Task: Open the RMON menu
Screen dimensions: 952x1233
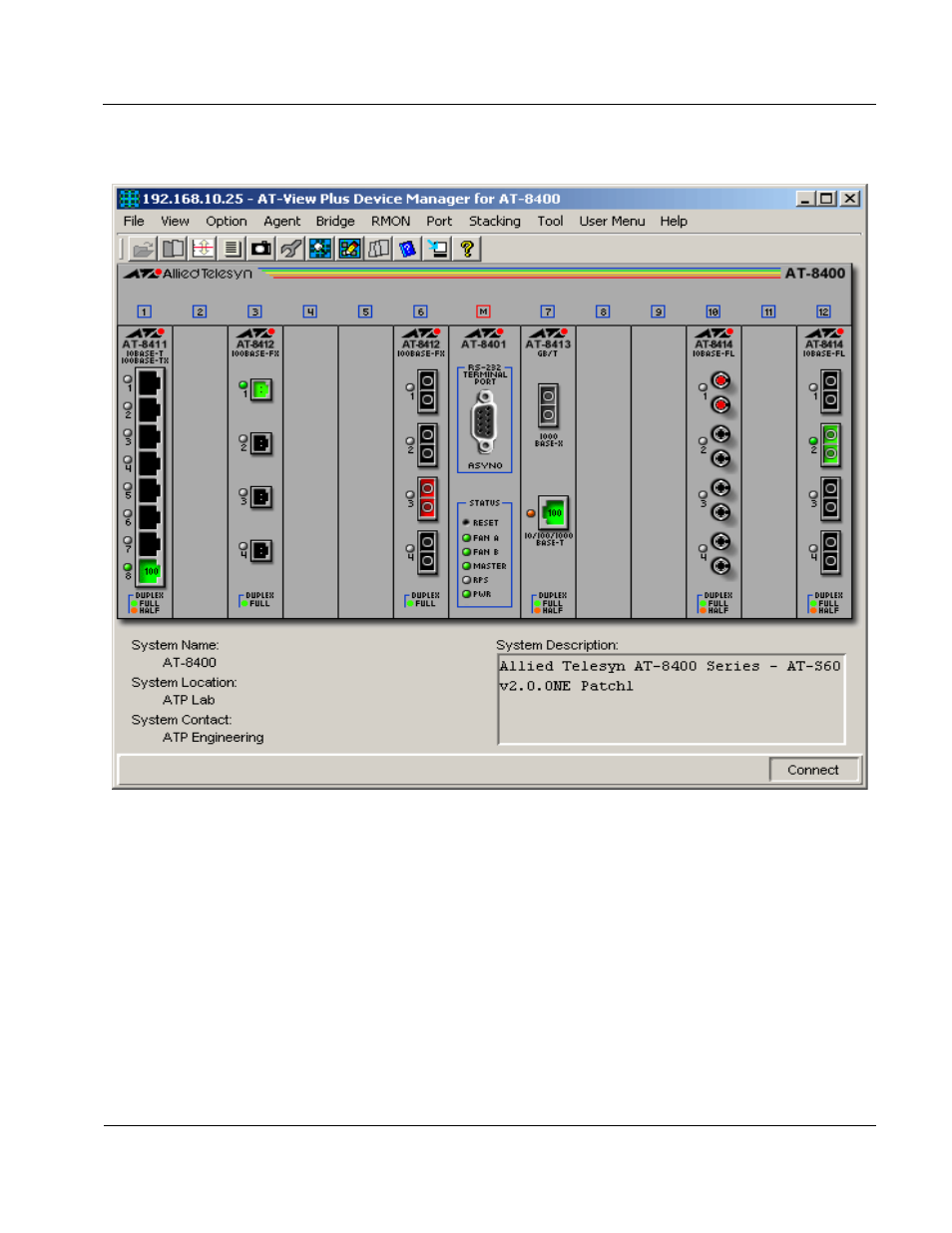Action: pyautogui.click(x=391, y=222)
